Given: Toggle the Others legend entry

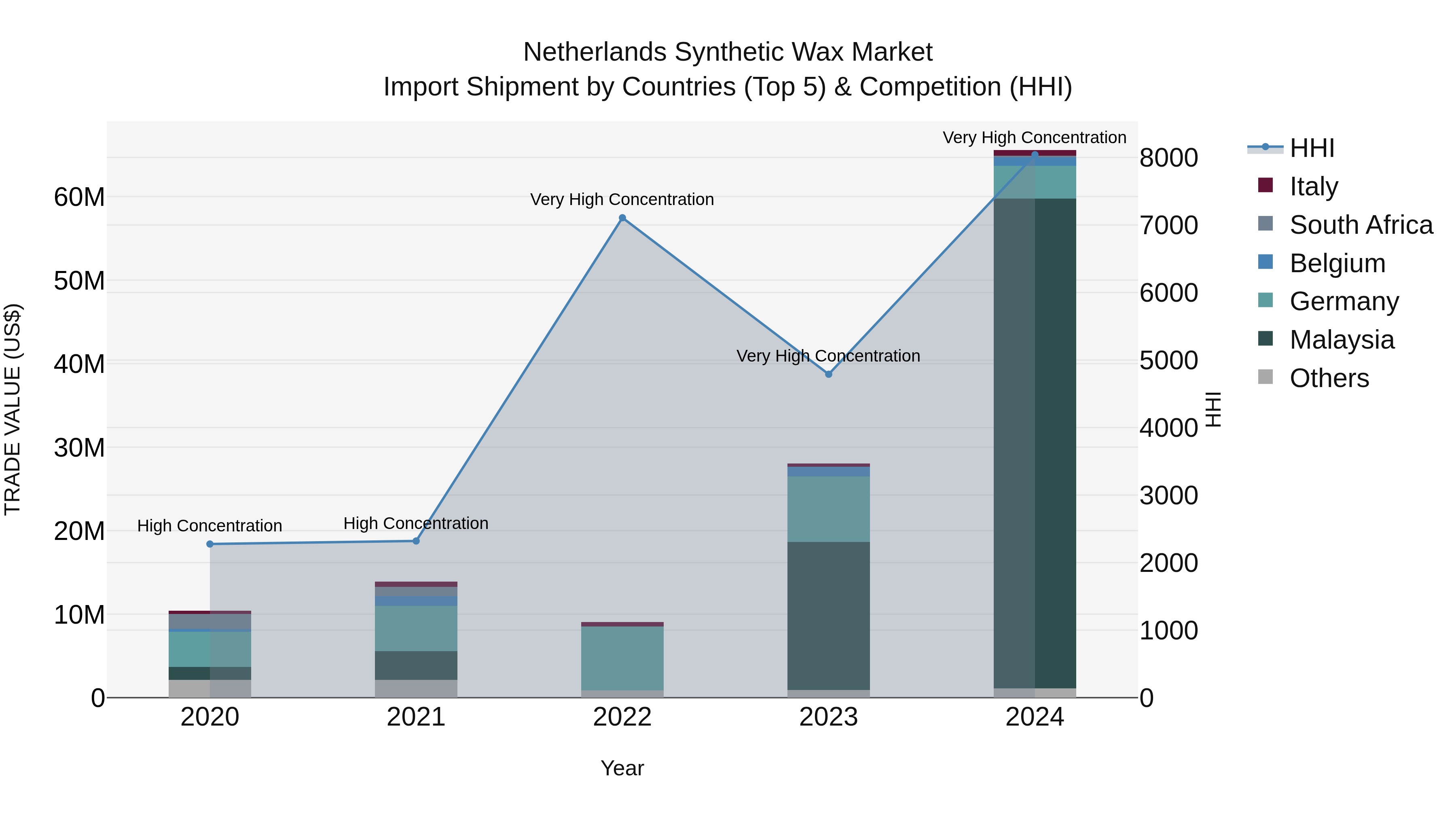Looking at the screenshot, I should 1314,378.
